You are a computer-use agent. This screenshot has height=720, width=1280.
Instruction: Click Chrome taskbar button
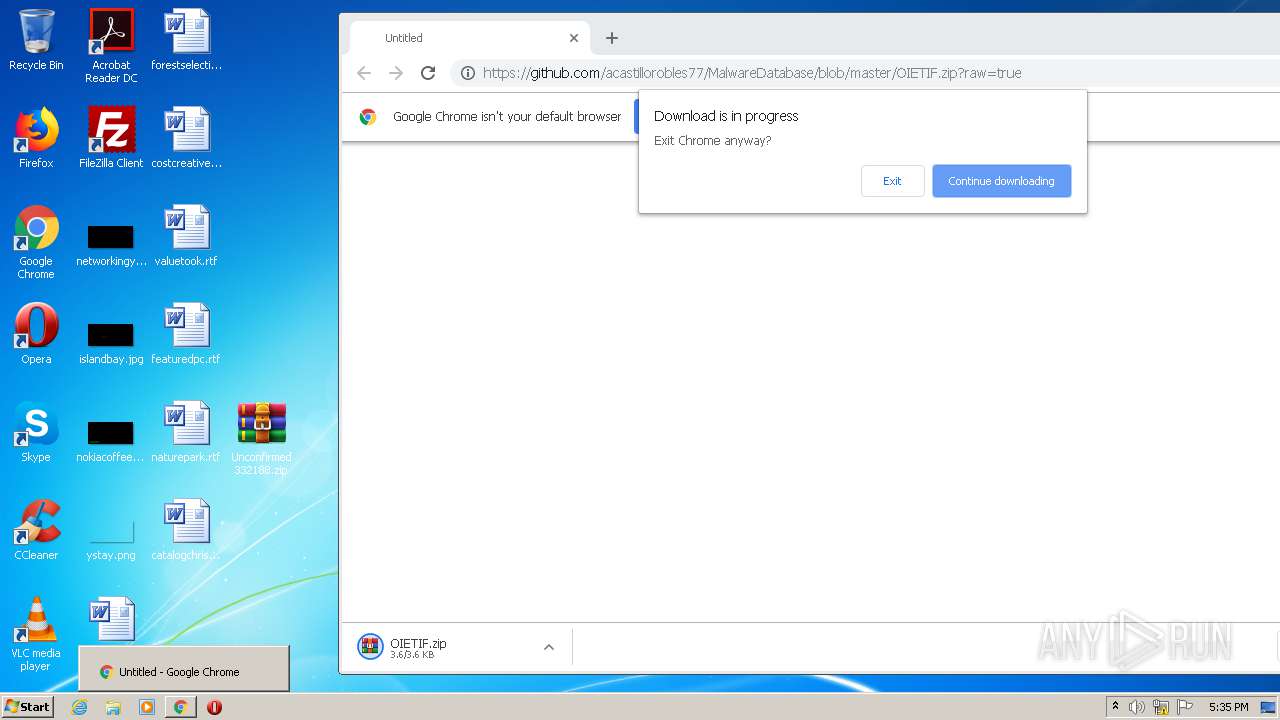(x=180, y=707)
